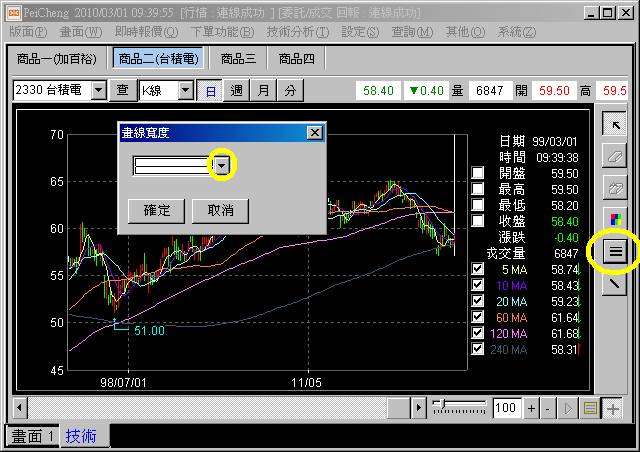
Task: Click the 確定 button in dialog
Action: pyautogui.click(x=157, y=210)
